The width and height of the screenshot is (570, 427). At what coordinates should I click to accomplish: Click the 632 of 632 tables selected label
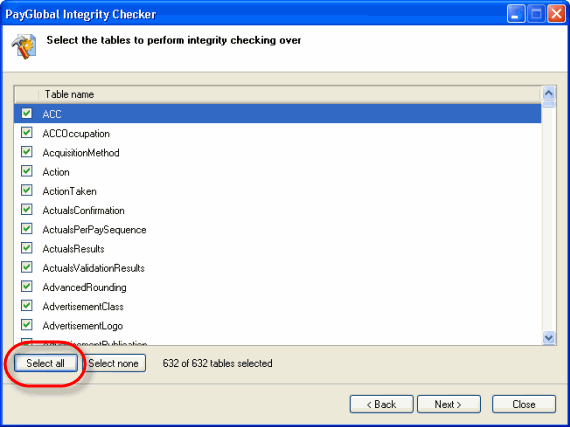(217, 363)
